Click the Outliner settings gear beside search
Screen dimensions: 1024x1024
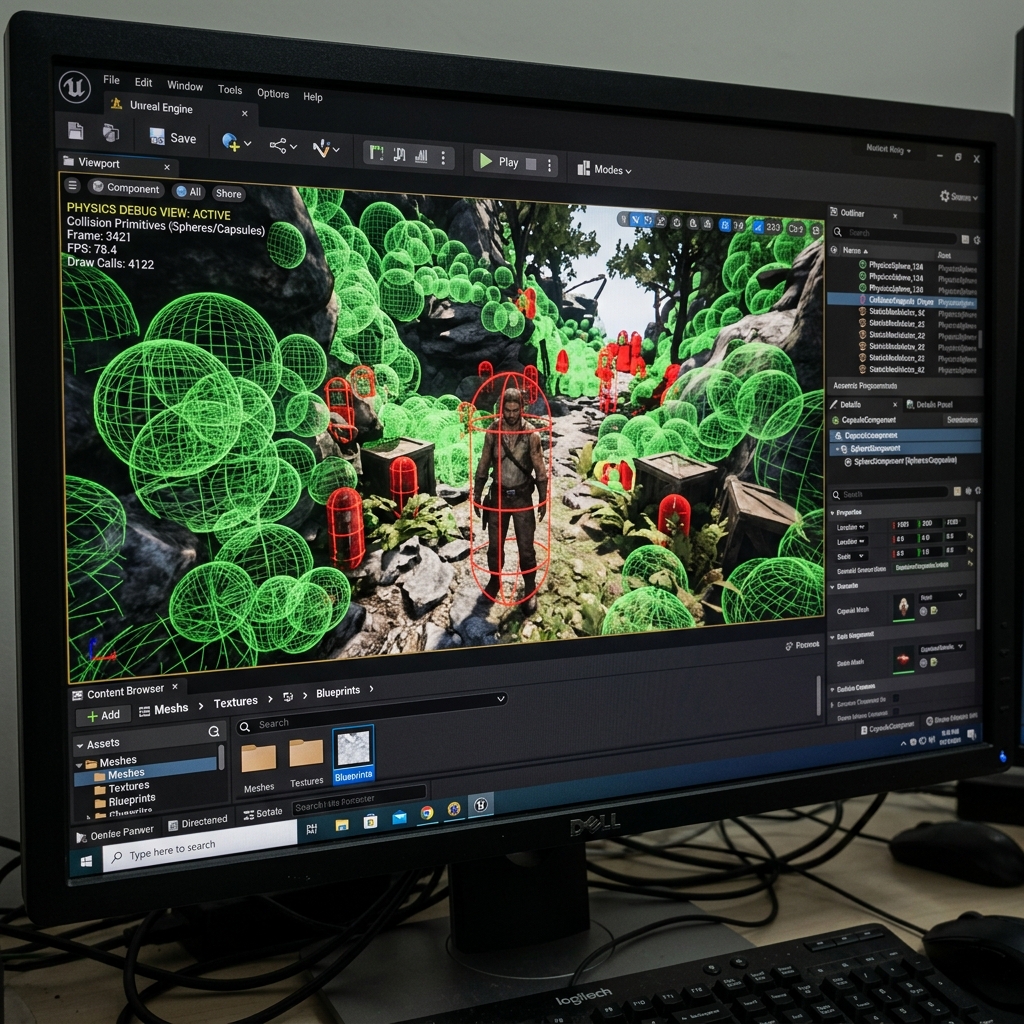coord(977,240)
